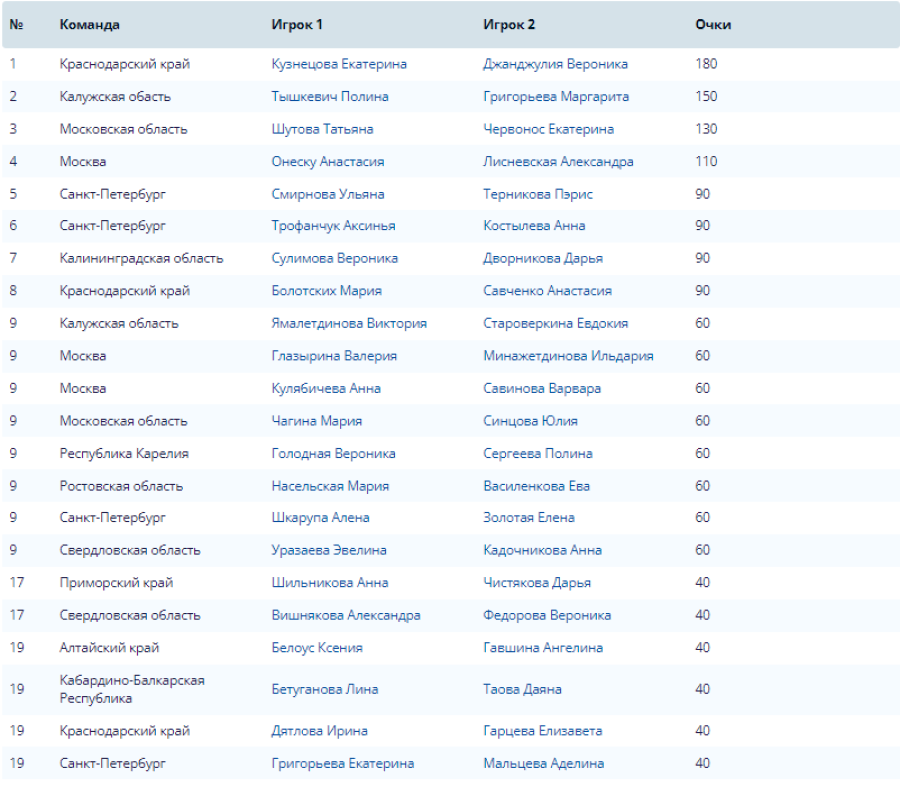Click Вишнякова Александра player link
This screenshot has height=787, width=900.
pos(346,615)
